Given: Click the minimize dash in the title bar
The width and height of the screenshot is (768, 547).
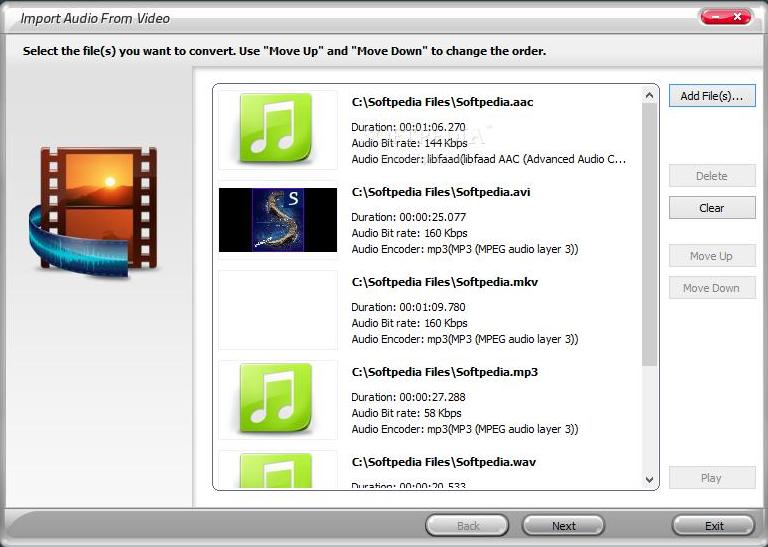Looking at the screenshot, I should [715, 17].
